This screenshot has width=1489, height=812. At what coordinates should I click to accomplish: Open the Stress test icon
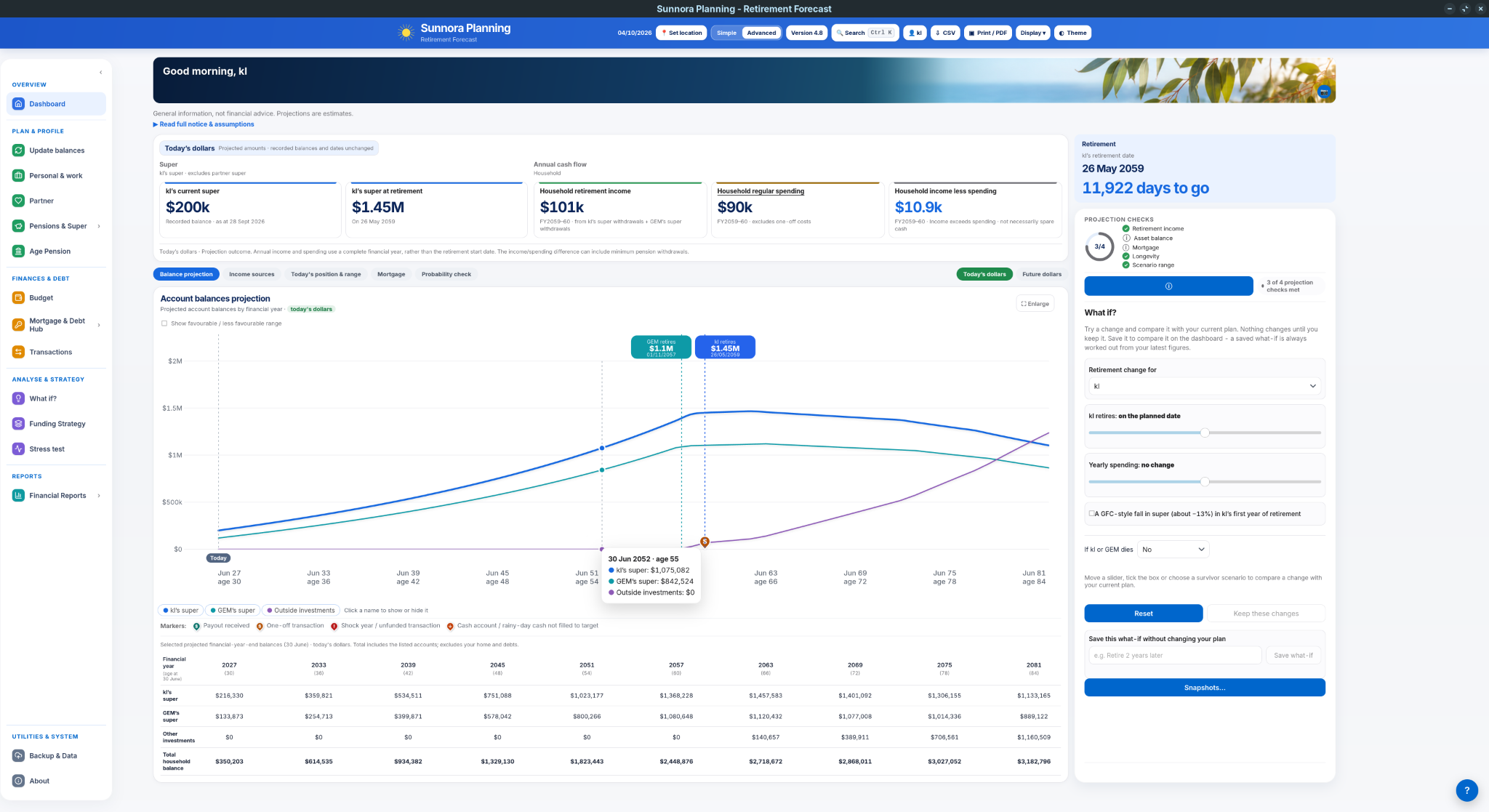19,449
